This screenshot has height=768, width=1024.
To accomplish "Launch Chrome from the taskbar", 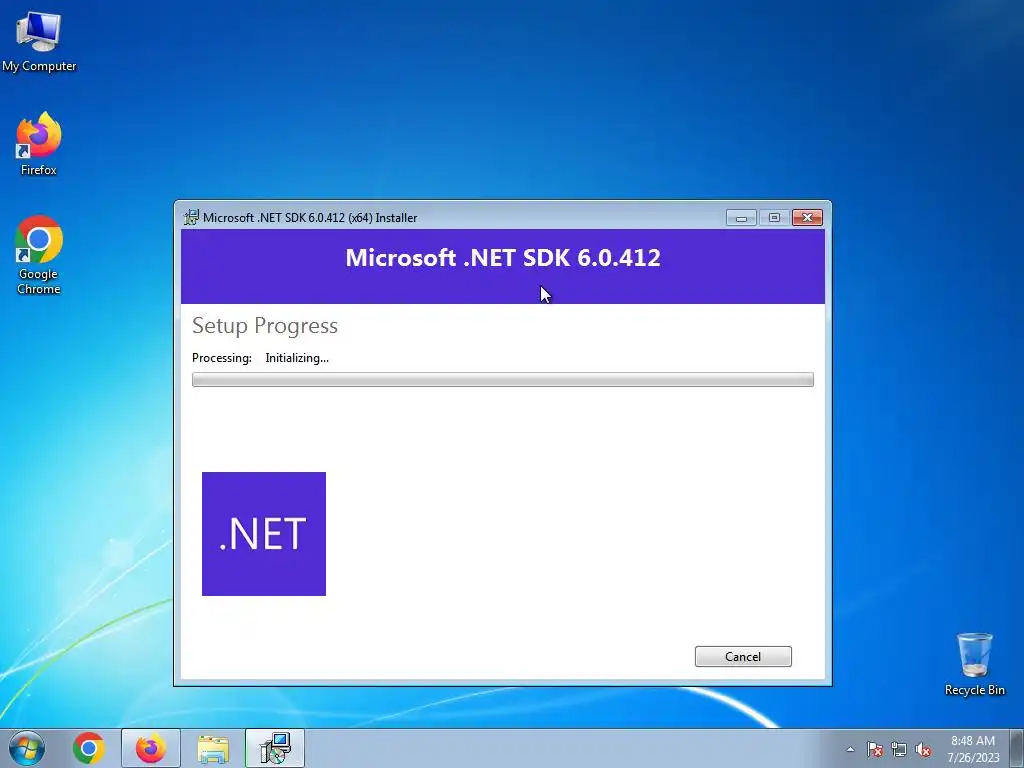I will [x=89, y=748].
